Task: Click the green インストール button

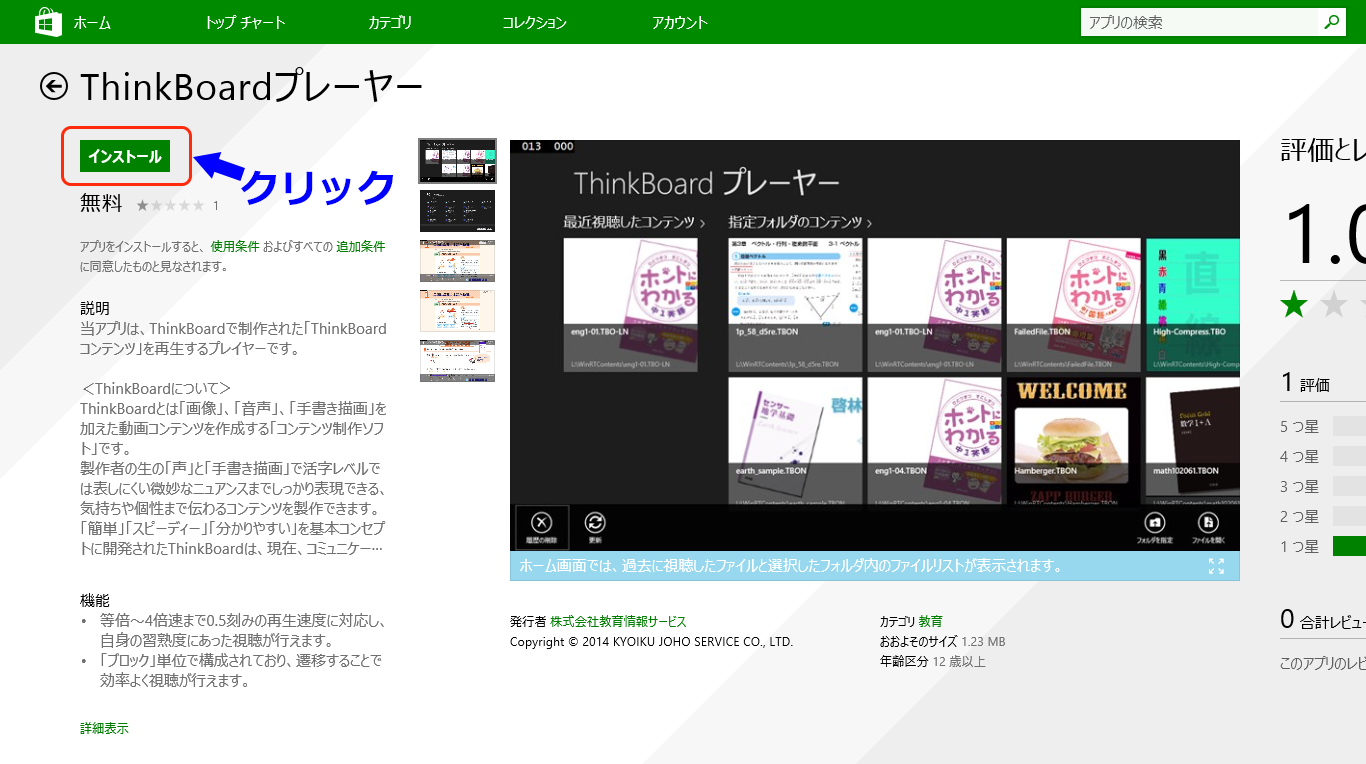Action: click(x=125, y=156)
